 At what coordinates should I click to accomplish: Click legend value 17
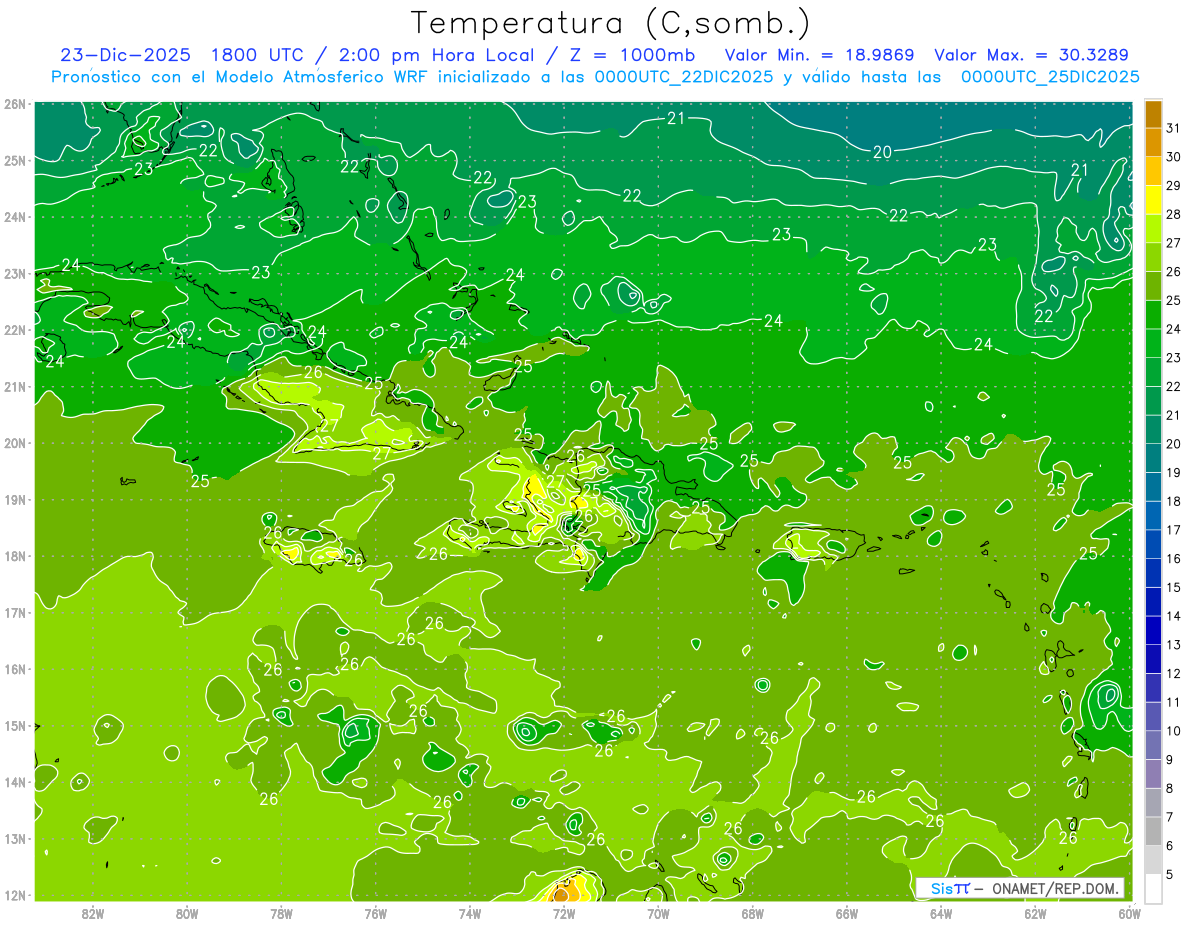click(x=1174, y=530)
